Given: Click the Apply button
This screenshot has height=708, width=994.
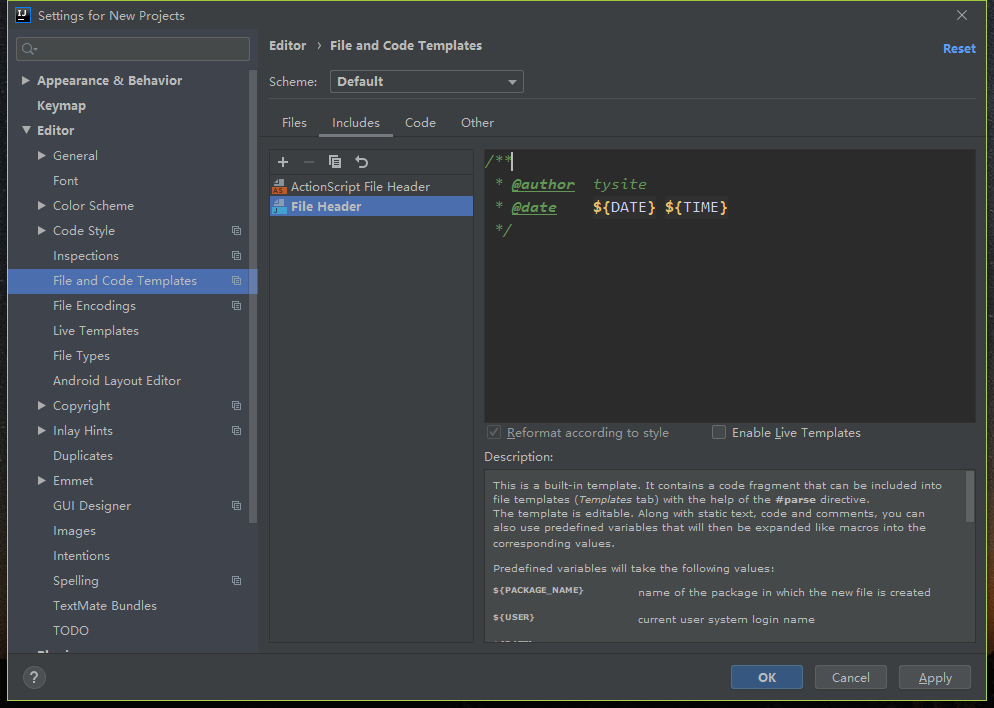Looking at the screenshot, I should point(935,678).
